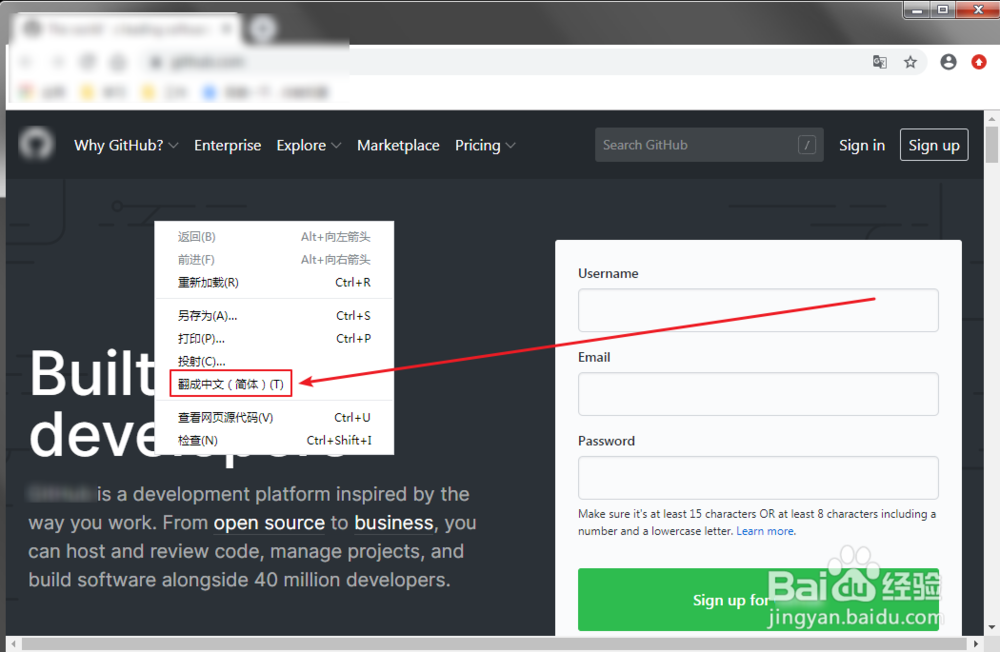Choose 另存为(A)... from the context menu
The height and width of the screenshot is (652, 1000).
pyautogui.click(x=274, y=316)
